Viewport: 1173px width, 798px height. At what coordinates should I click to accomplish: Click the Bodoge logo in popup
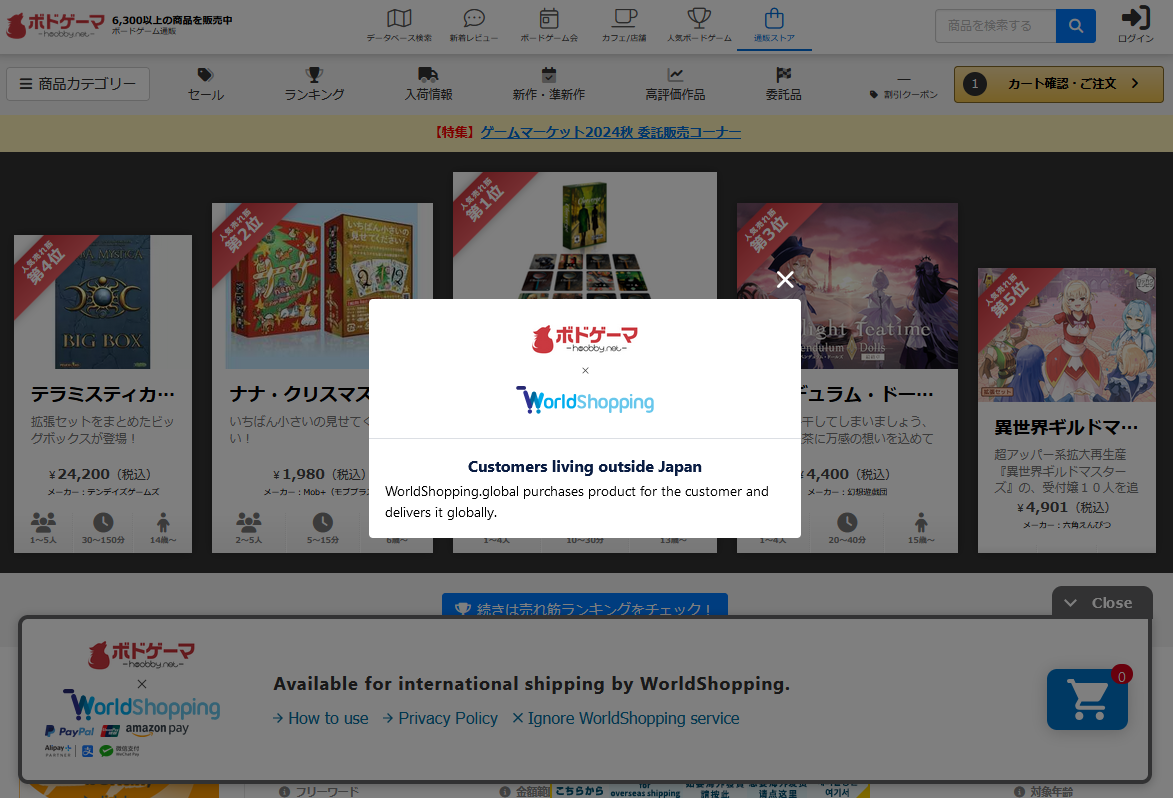(585, 339)
